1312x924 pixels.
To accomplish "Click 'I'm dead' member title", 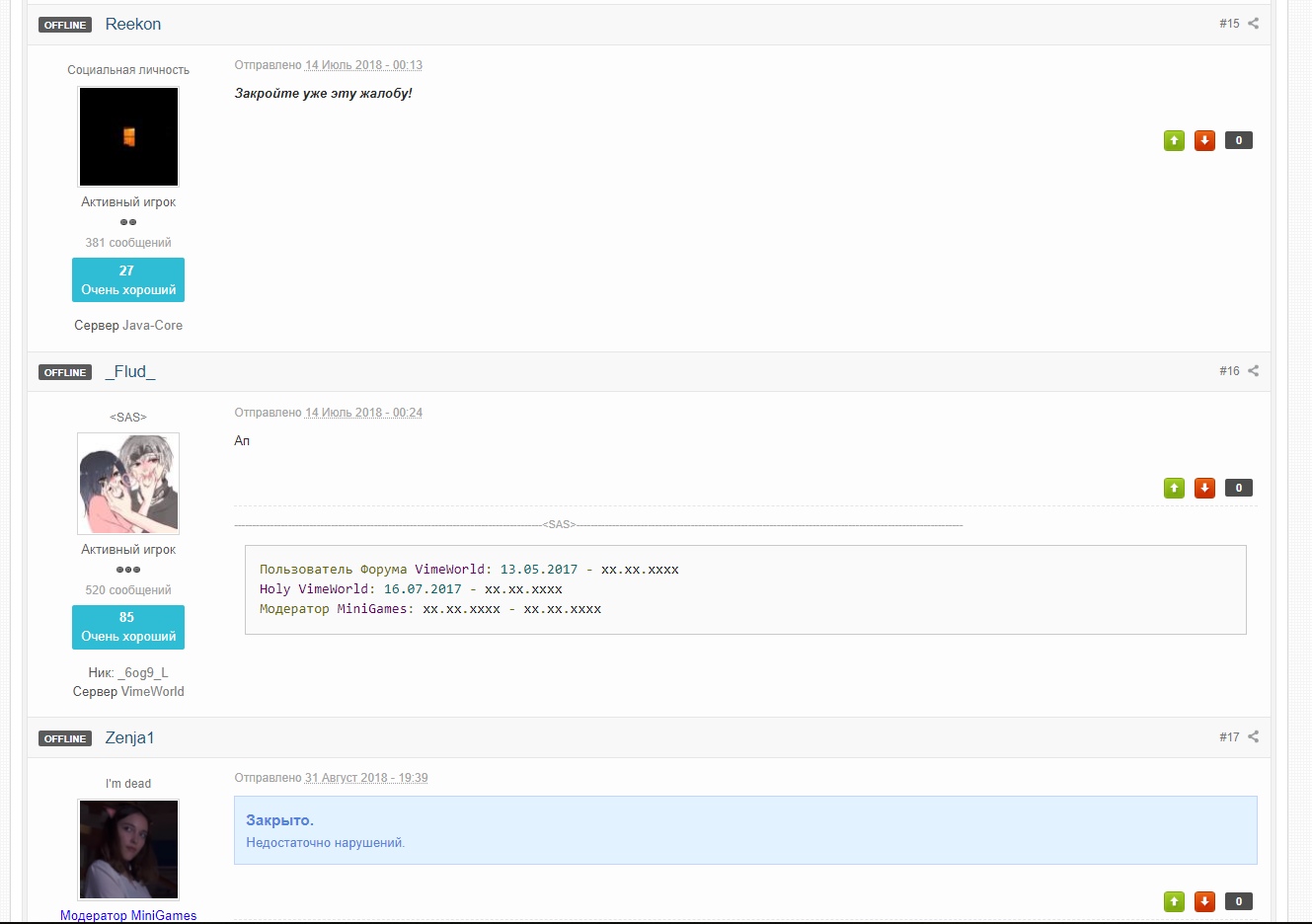I will 128,784.
